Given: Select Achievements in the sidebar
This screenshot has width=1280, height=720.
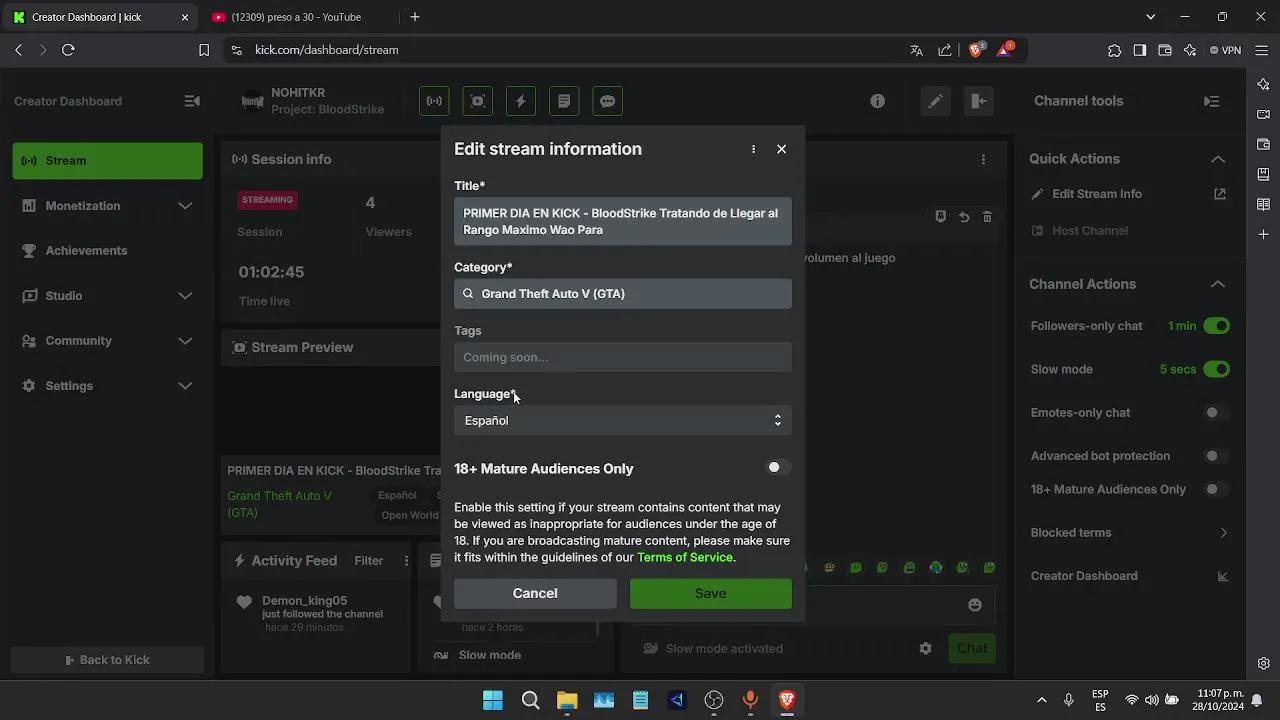Looking at the screenshot, I should tap(86, 250).
